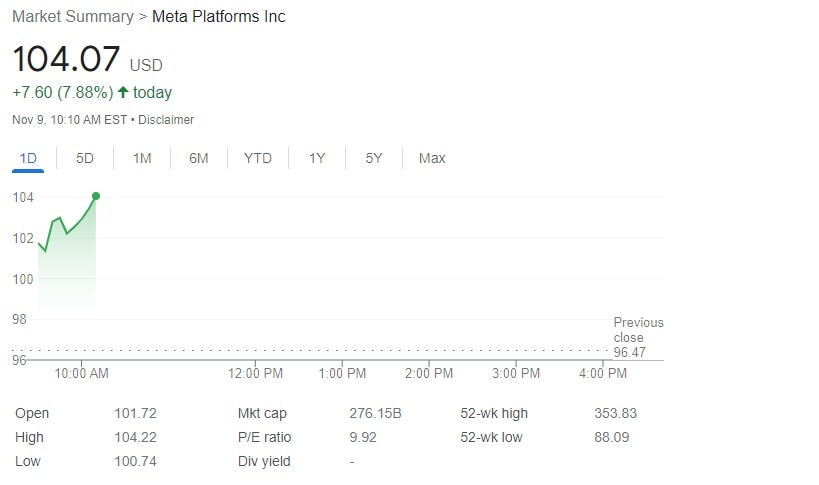
Task: Switch to the 1M time range tab
Action: click(142, 158)
